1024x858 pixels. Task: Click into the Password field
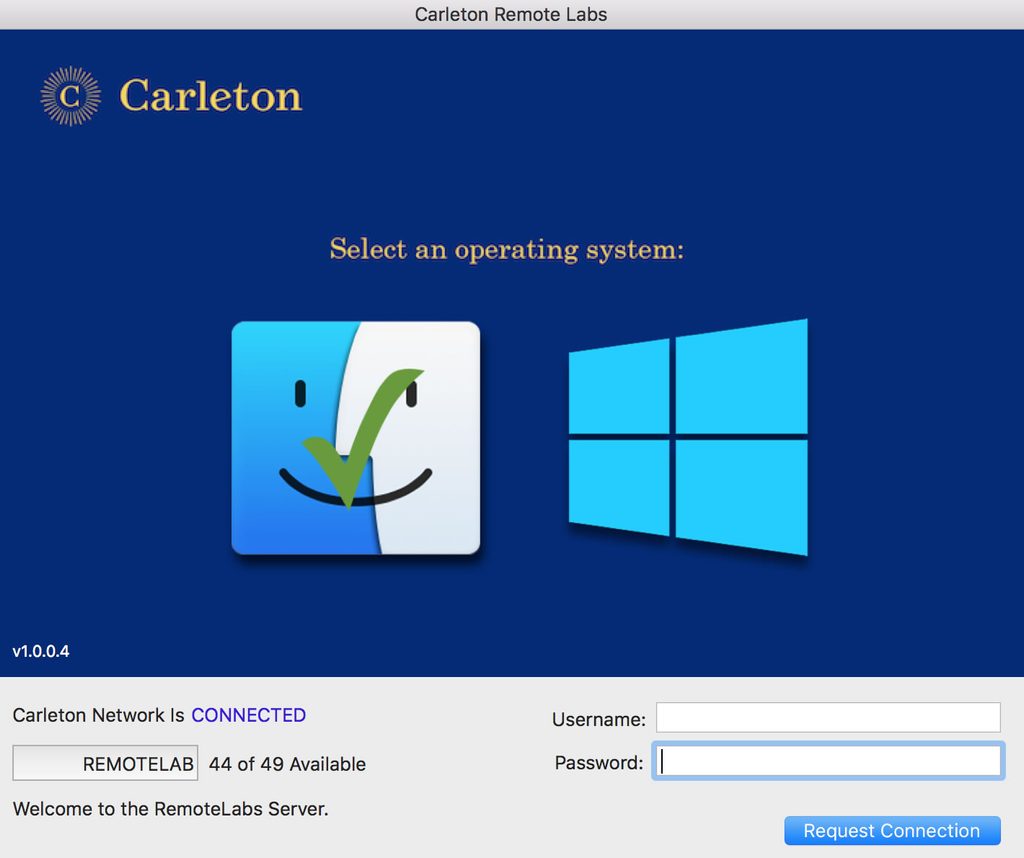(828, 761)
